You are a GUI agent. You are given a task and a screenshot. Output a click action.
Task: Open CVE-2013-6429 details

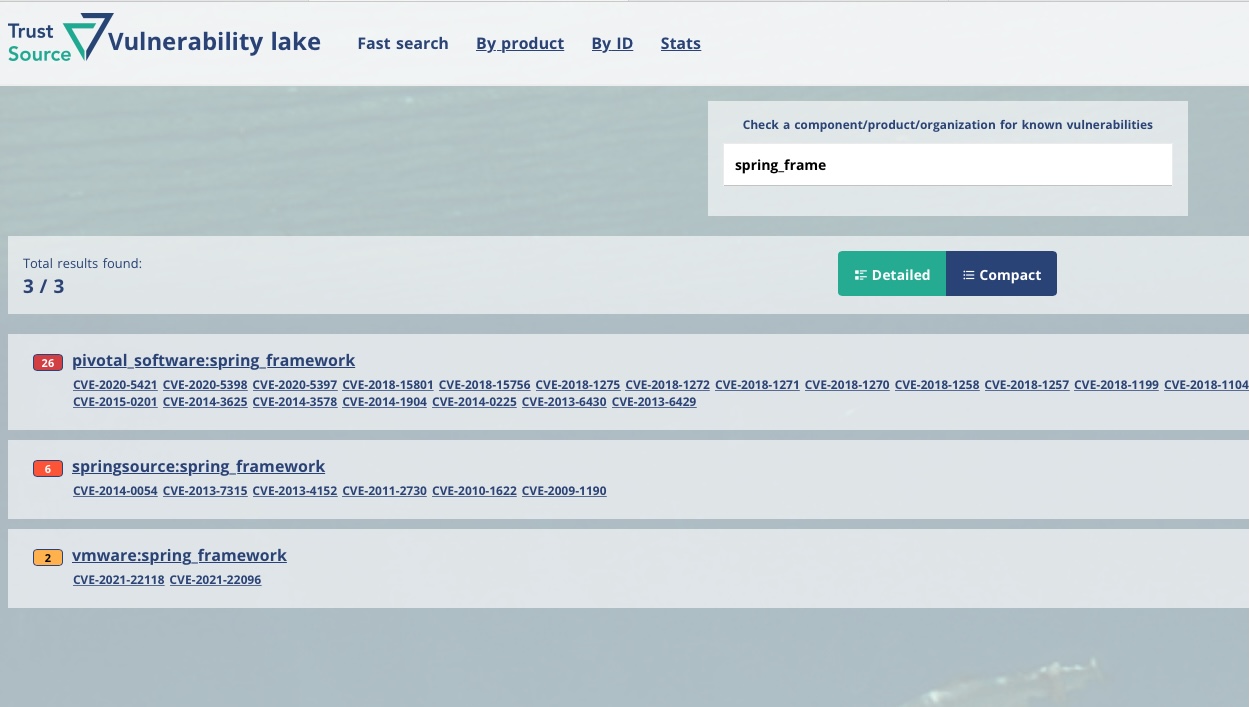[x=654, y=402]
